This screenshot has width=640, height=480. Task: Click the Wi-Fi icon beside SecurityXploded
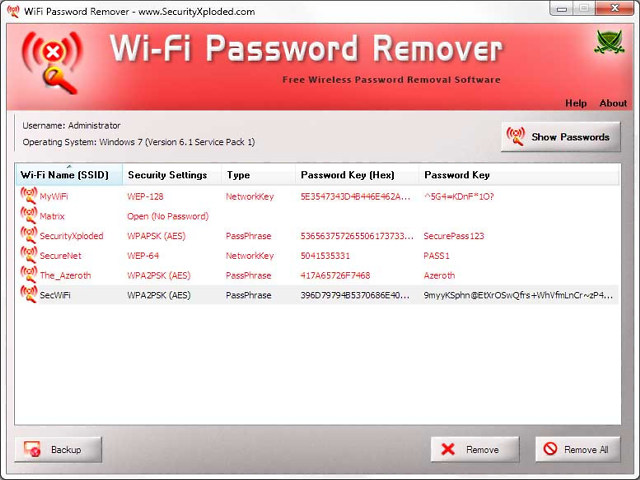[28, 236]
